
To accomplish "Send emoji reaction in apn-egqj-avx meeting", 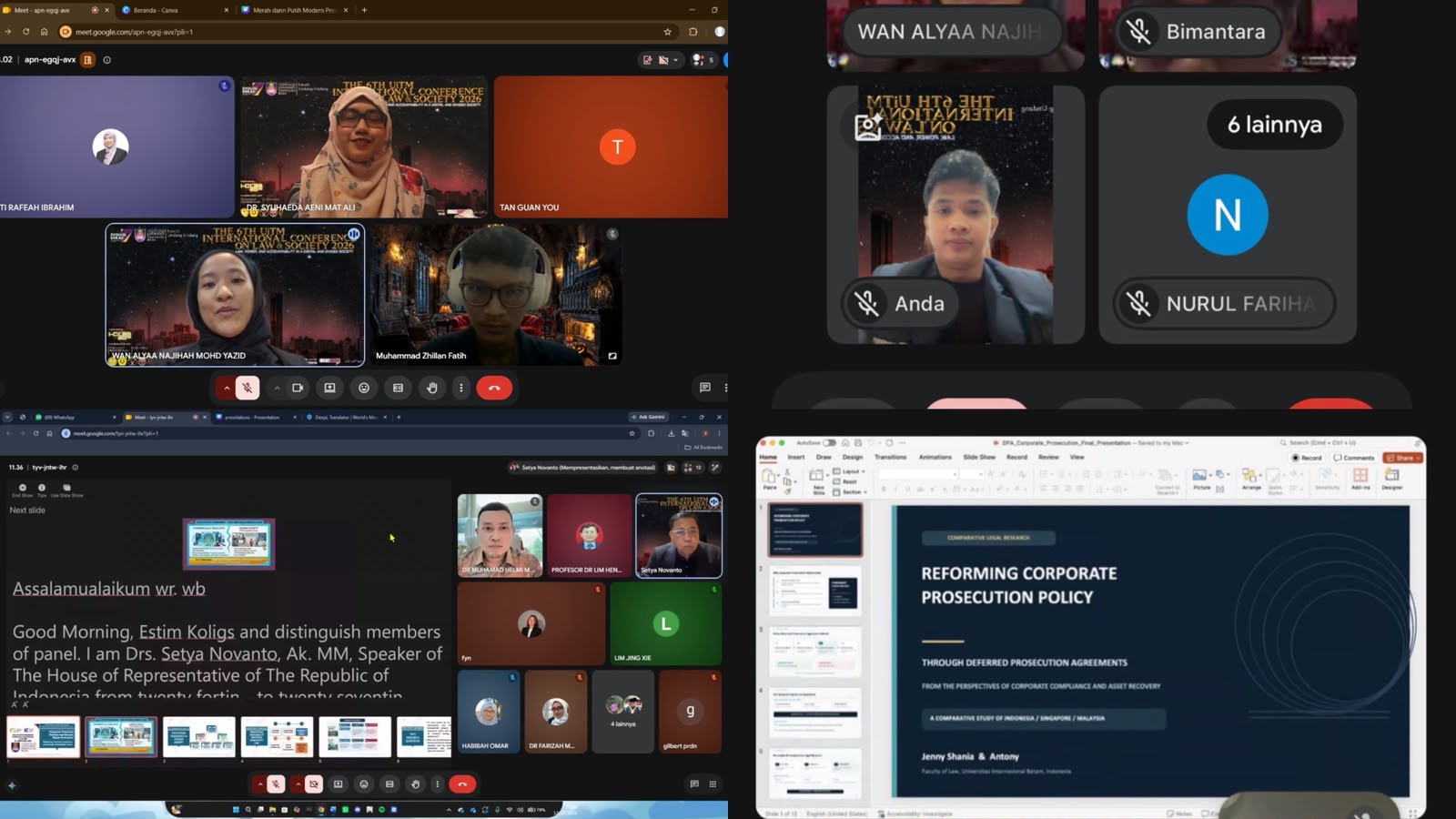I will pos(364,388).
